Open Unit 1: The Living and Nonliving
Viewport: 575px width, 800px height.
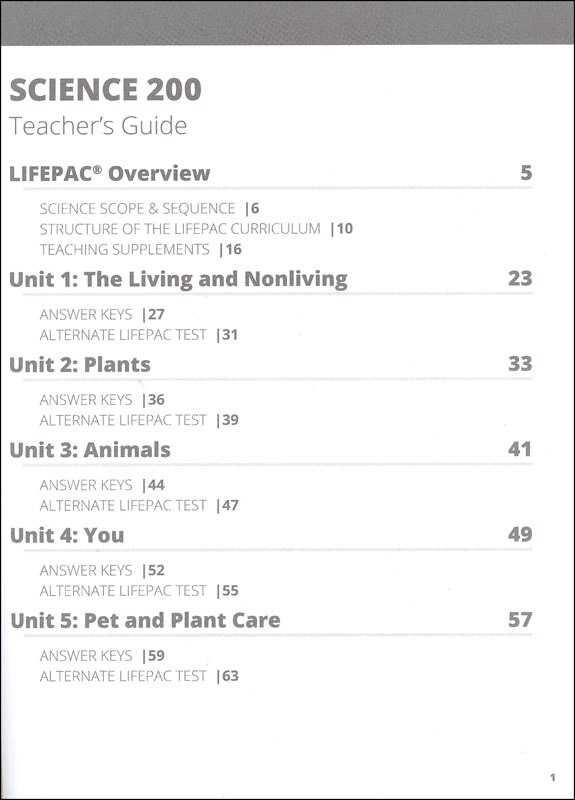(179, 280)
